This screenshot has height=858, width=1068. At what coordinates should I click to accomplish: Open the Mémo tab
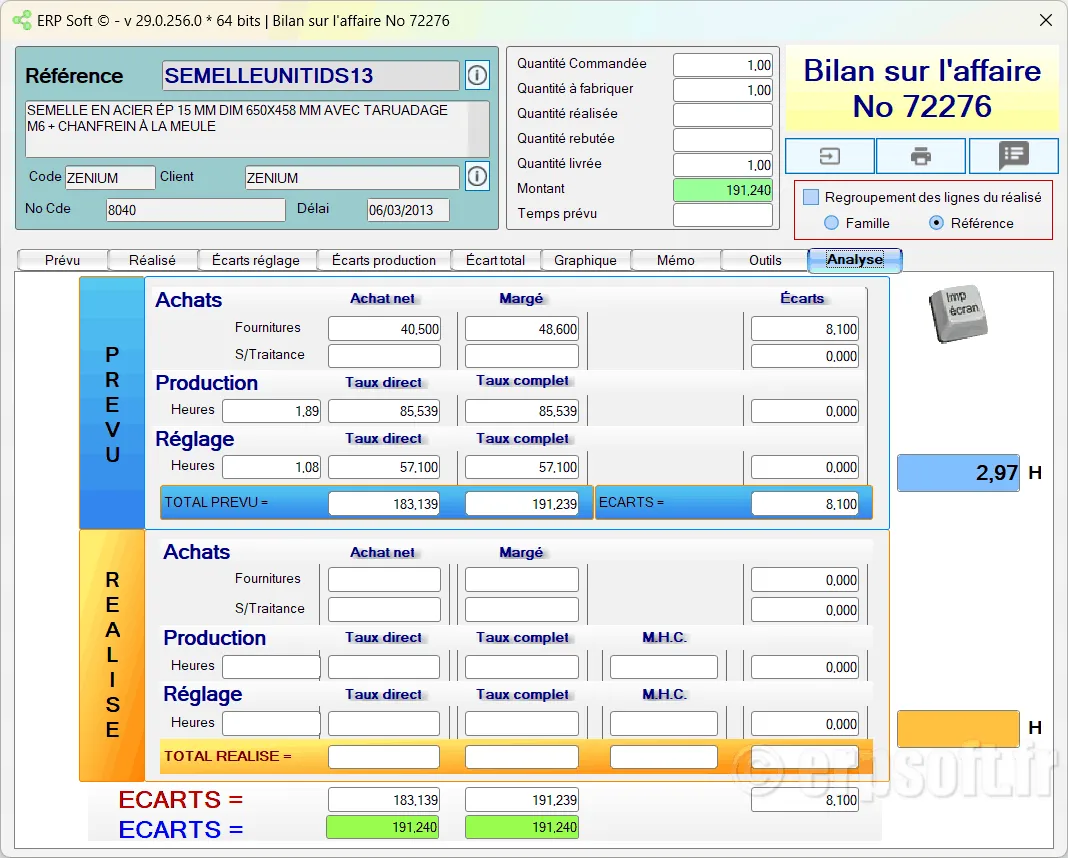point(675,260)
